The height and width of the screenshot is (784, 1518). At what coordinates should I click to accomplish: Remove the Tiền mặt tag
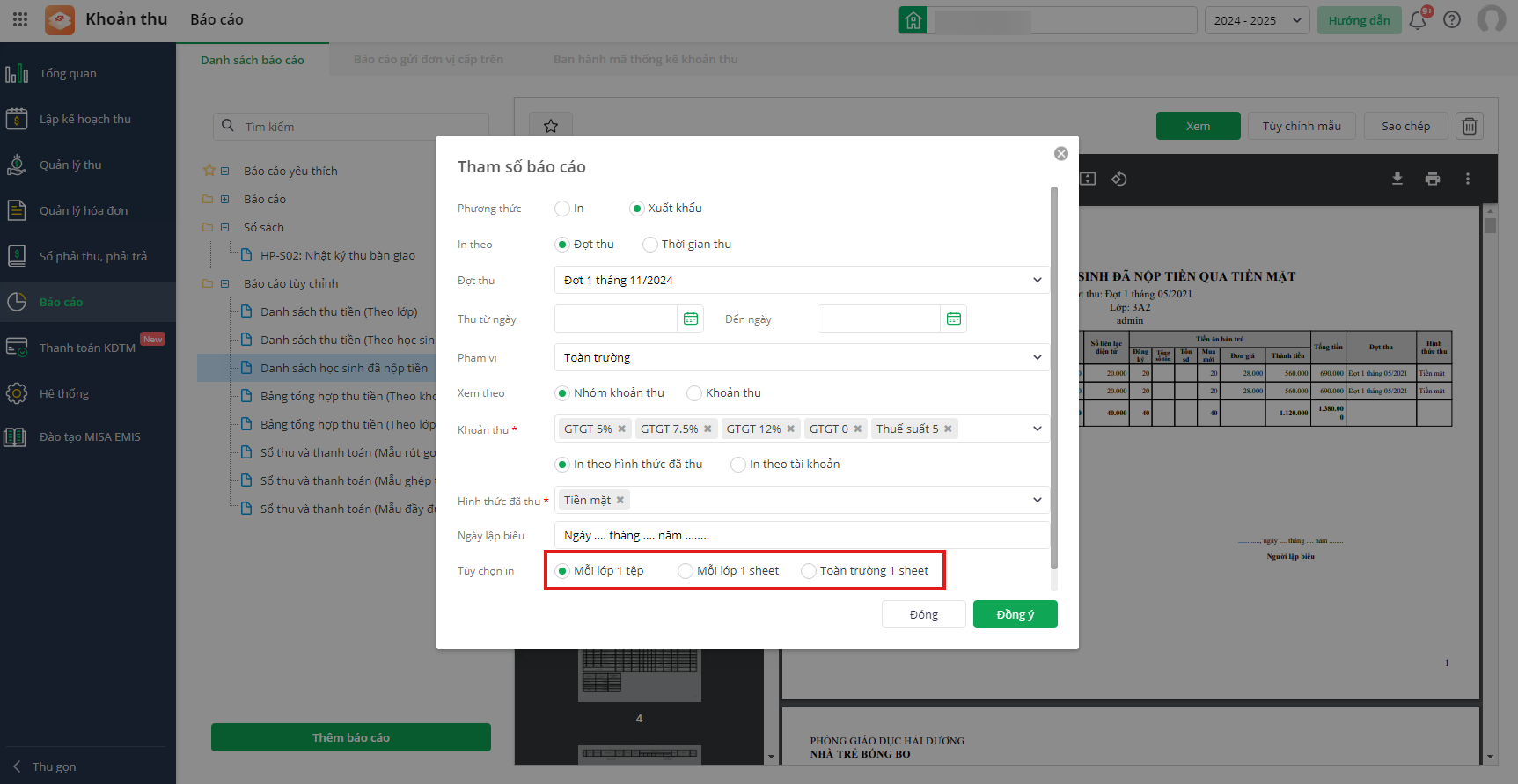click(x=620, y=500)
